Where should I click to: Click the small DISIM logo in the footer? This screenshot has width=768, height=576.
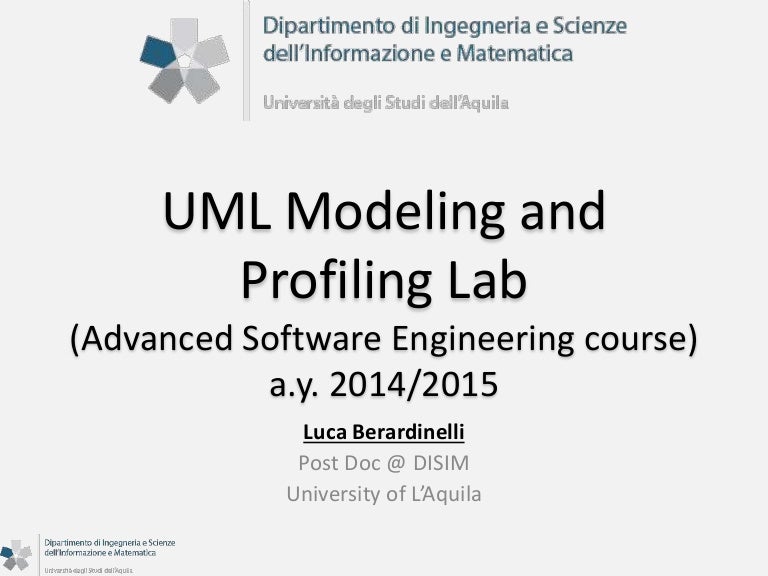[16, 555]
